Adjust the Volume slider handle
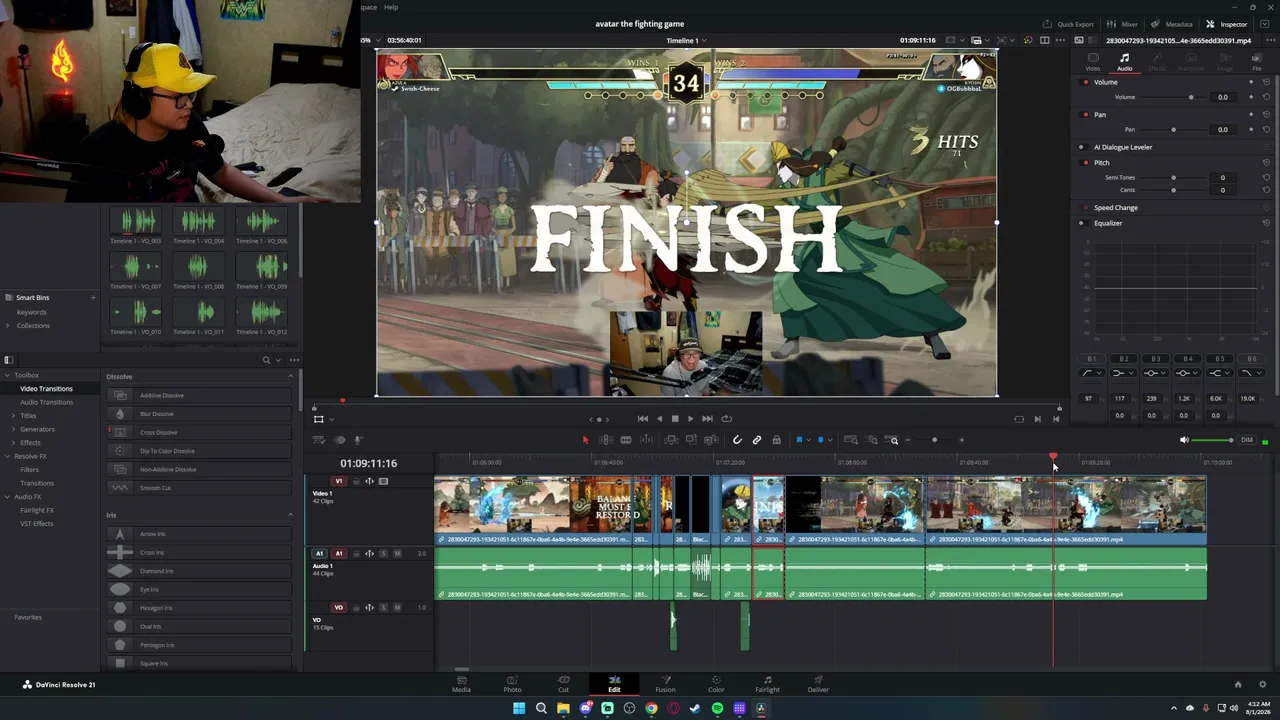1280x720 pixels. (x=1190, y=97)
